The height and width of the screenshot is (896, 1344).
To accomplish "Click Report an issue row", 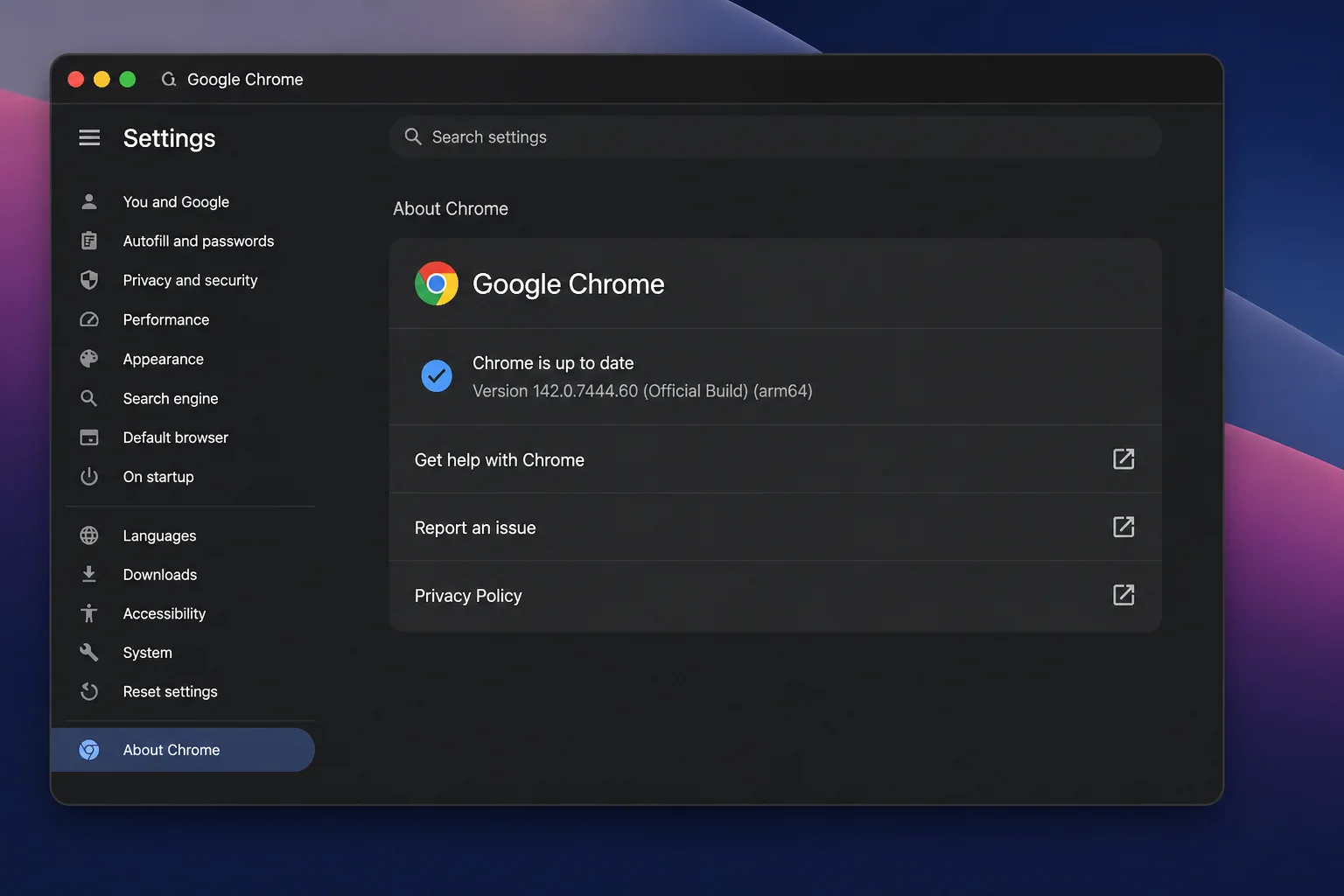I will 775,528.
